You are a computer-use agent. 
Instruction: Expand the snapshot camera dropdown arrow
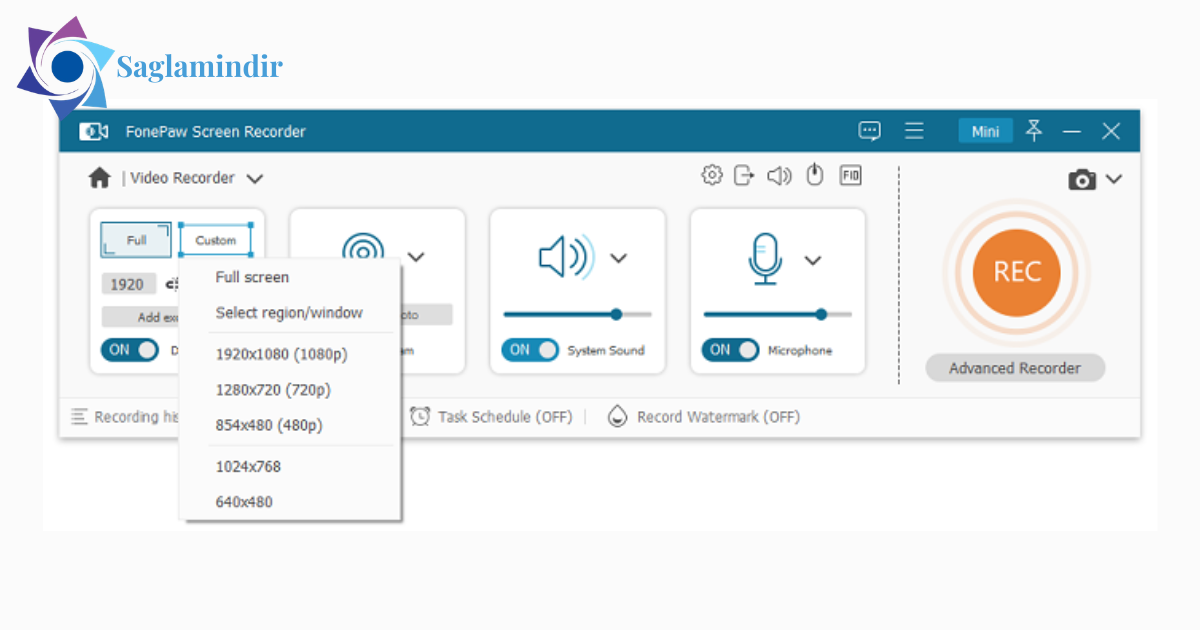(x=1114, y=179)
